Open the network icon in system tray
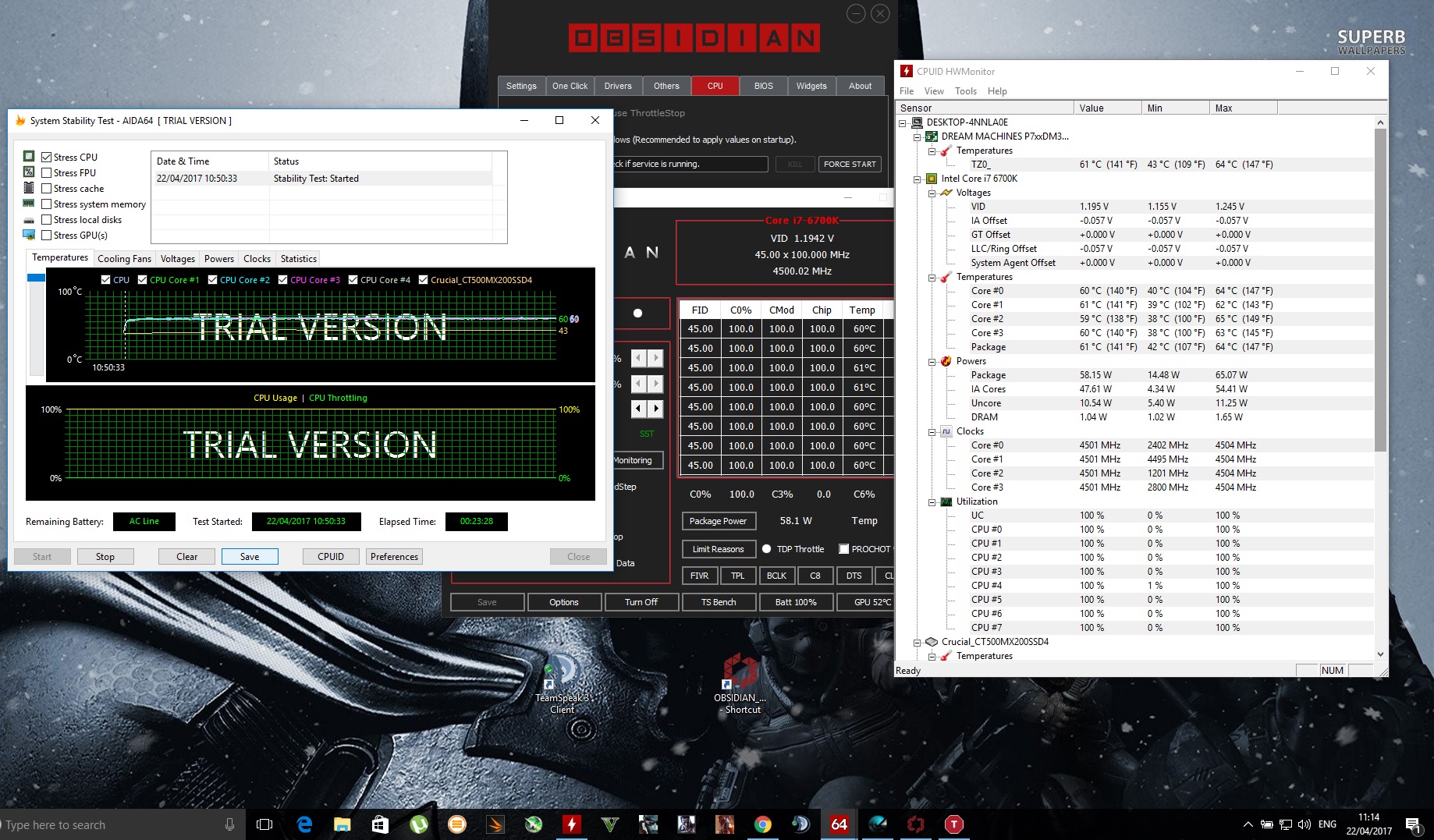Viewport: 1434px width, 840px height. [1286, 824]
